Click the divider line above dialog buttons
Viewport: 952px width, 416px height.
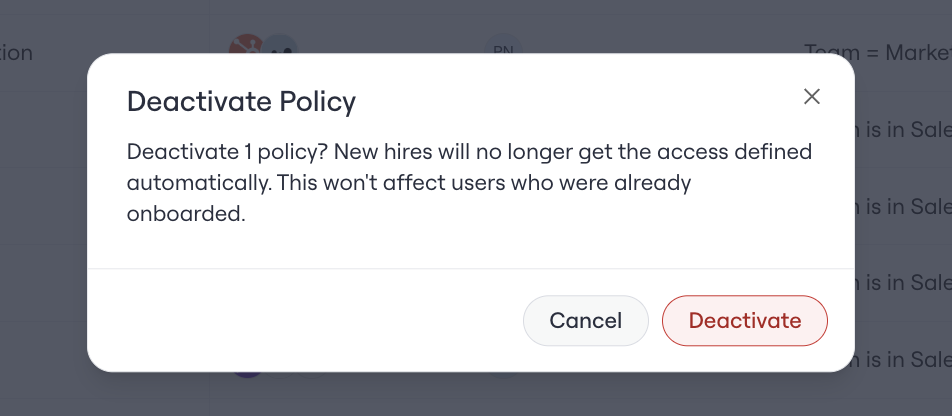[x=471, y=268]
